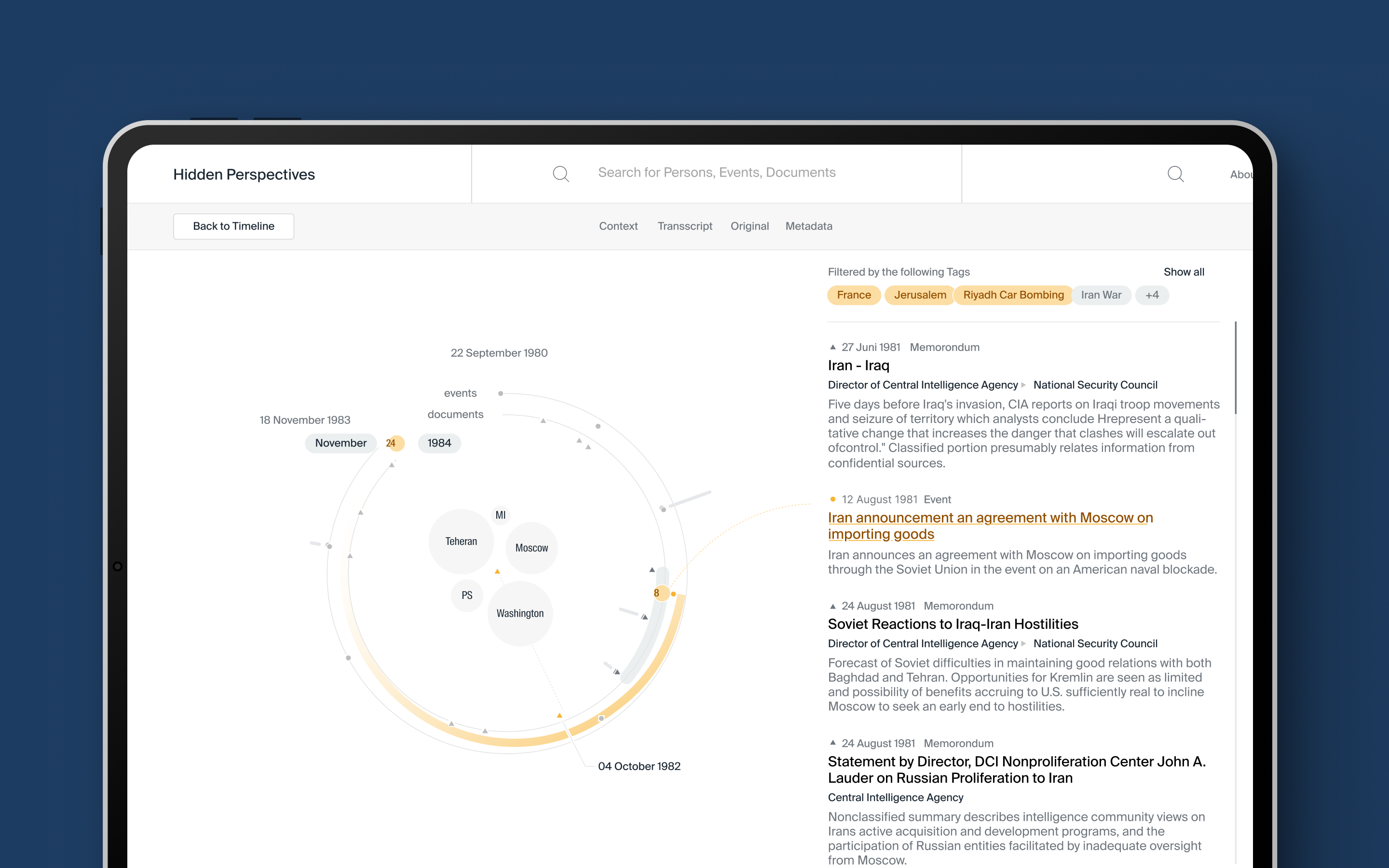This screenshot has width=1389, height=868.
Task: Expand the +4 hidden tags
Action: pyautogui.click(x=1152, y=295)
